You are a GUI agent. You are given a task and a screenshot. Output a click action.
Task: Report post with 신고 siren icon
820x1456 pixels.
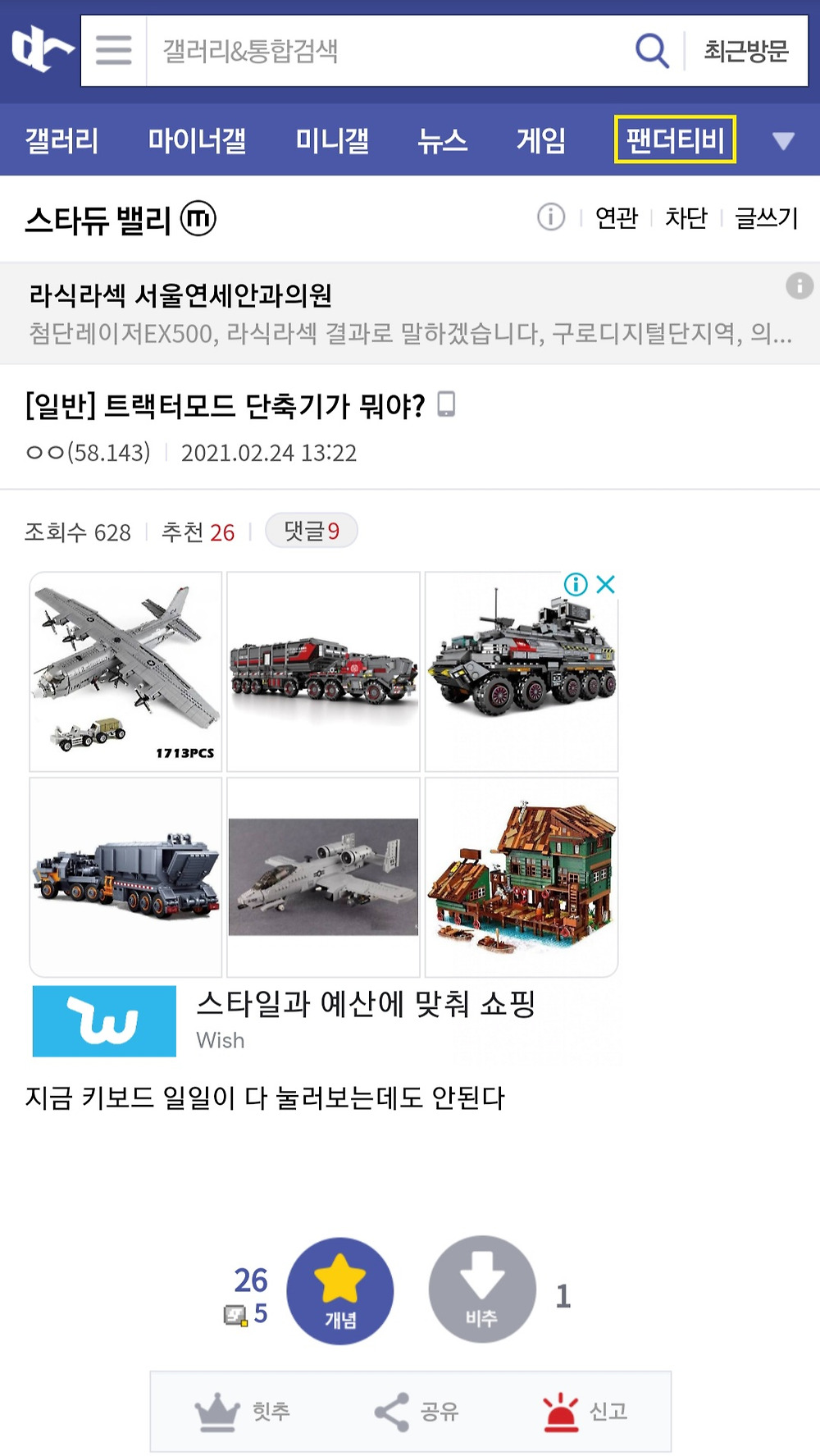click(561, 1412)
